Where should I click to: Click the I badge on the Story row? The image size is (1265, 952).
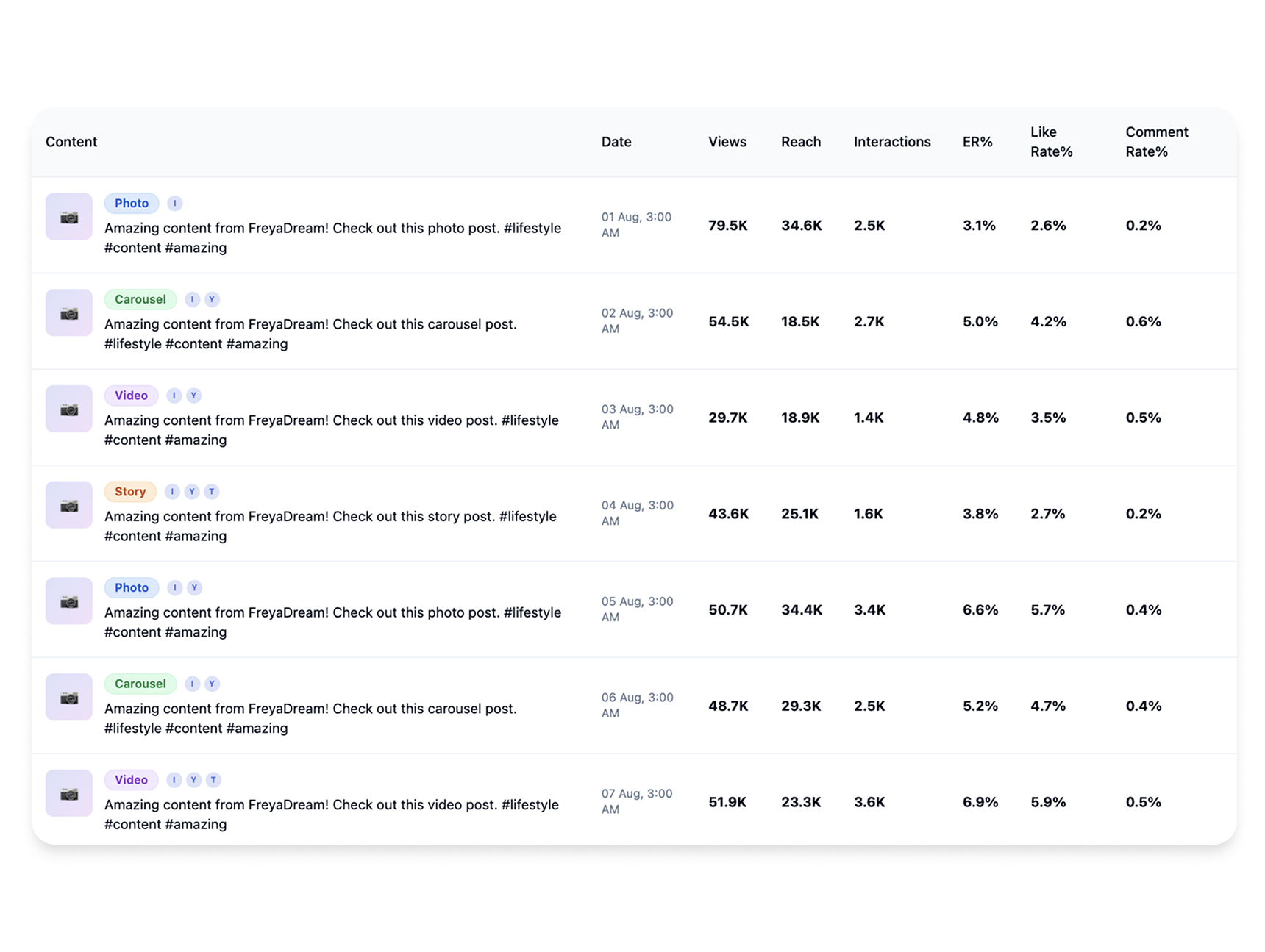pyautogui.click(x=172, y=491)
